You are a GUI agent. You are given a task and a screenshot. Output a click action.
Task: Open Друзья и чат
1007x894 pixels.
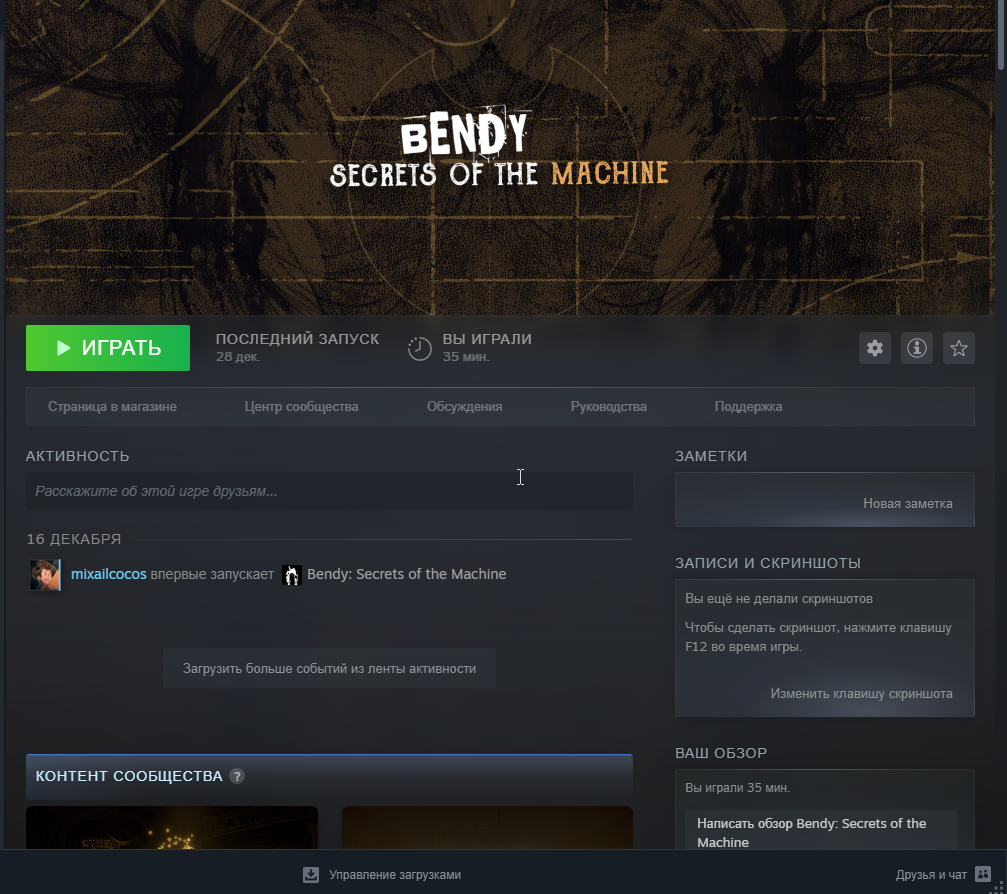(931, 875)
